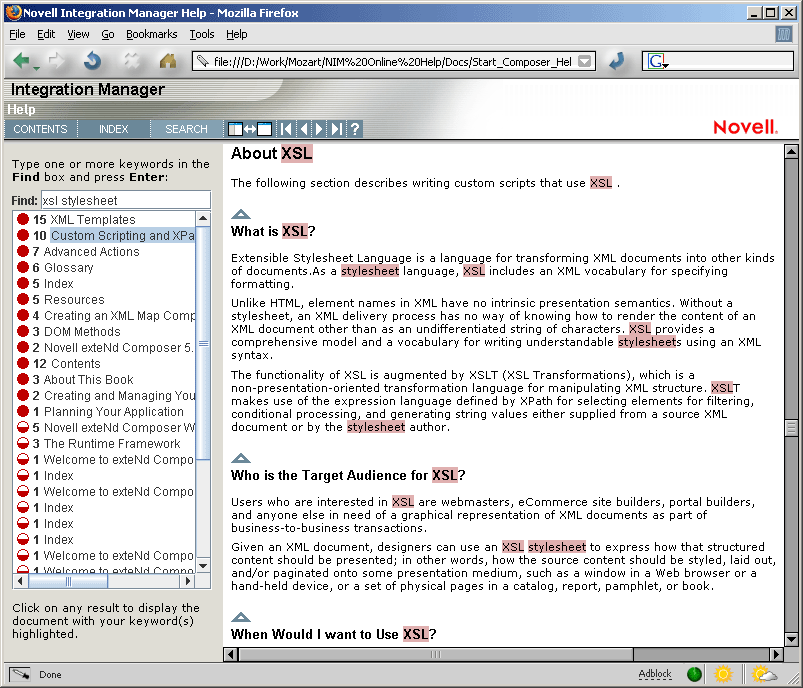This screenshot has width=803, height=688.
Task: Switch to the INDEX tab
Action: (114, 129)
